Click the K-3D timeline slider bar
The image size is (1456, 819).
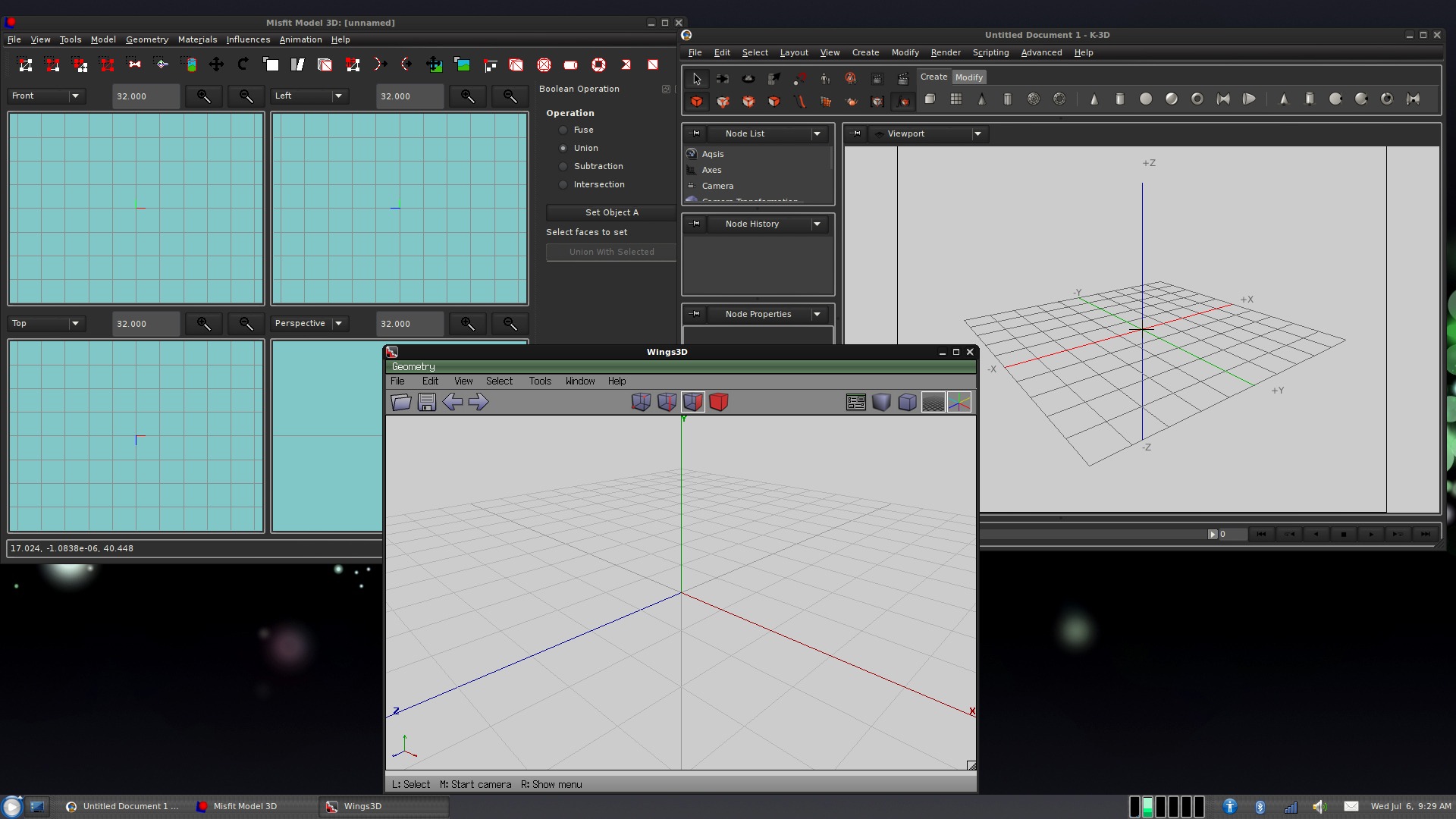click(1092, 535)
